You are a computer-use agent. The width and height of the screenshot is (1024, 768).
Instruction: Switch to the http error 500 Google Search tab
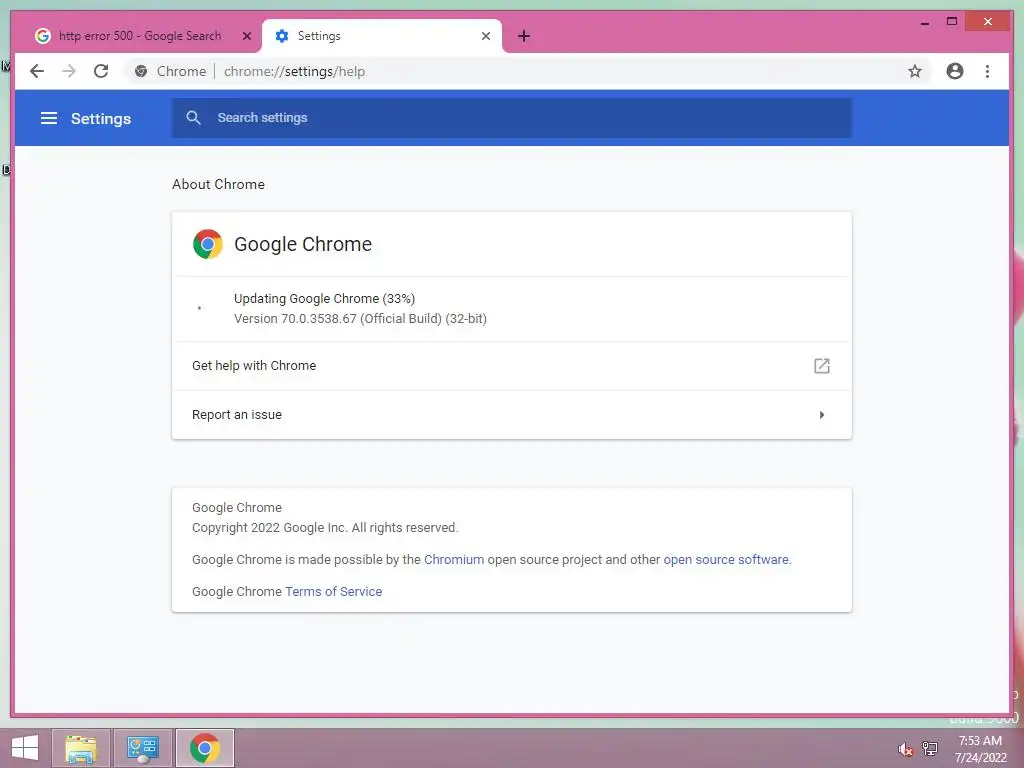[x=139, y=36]
